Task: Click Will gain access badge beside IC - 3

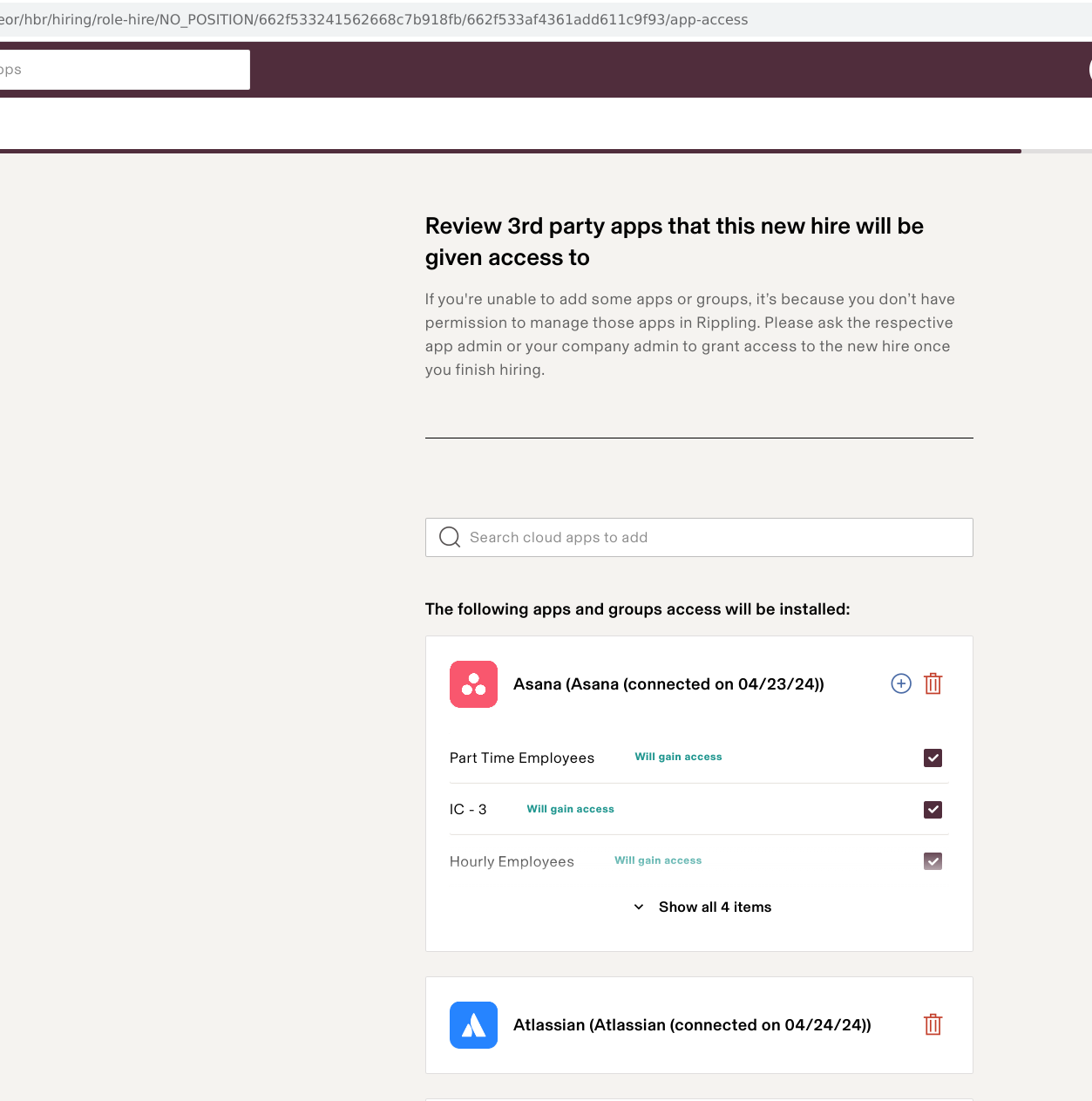Action: coord(570,809)
